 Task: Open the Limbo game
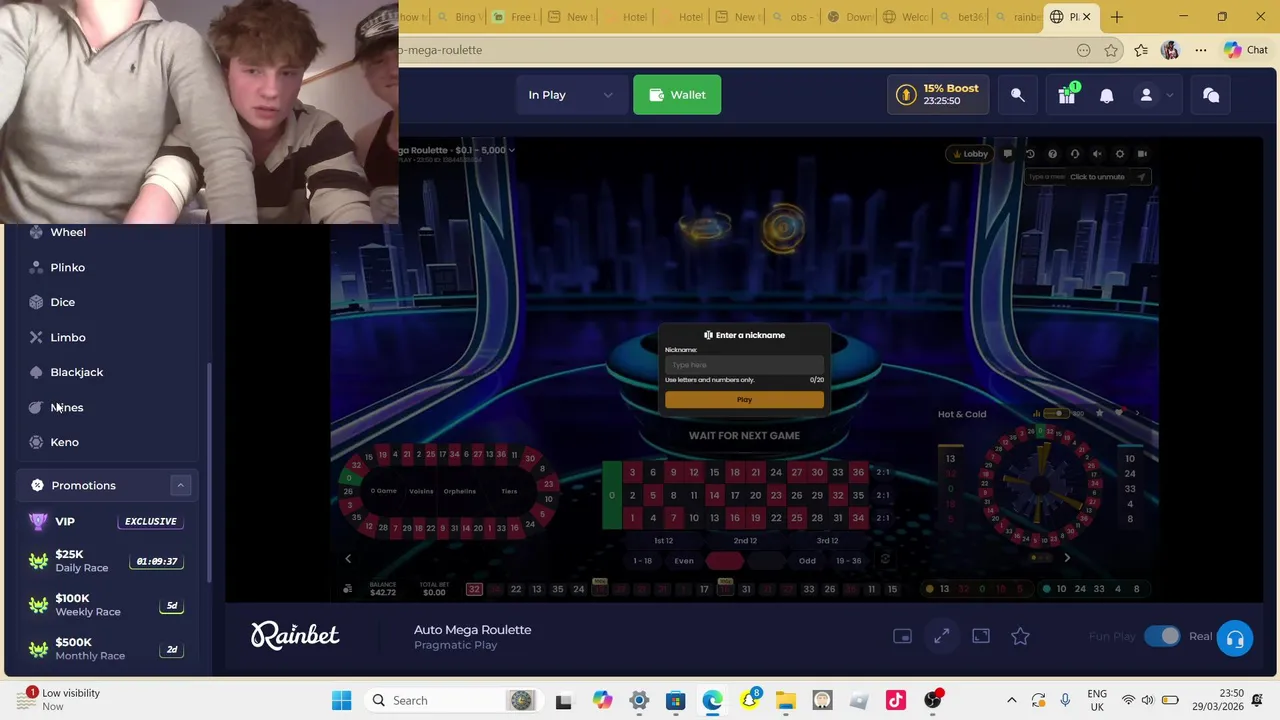click(68, 337)
